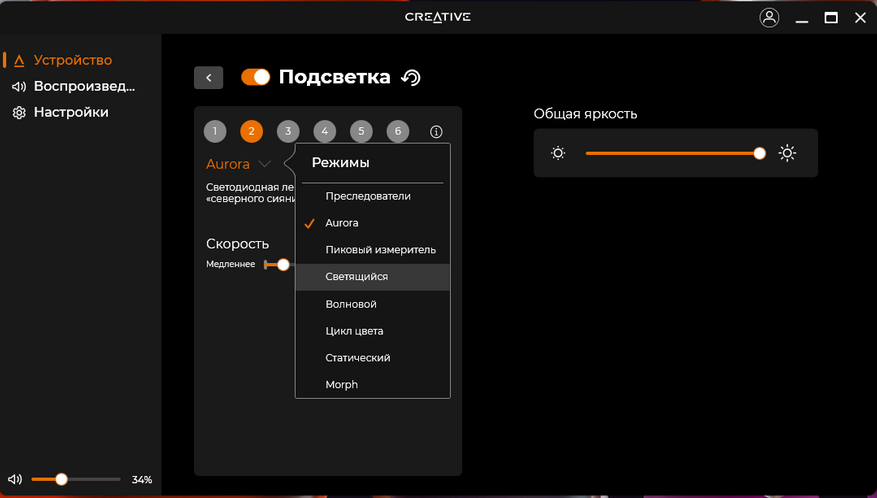Screen dimensions: 877x498
Task: Select lighting zone 6
Action: (x=398, y=131)
